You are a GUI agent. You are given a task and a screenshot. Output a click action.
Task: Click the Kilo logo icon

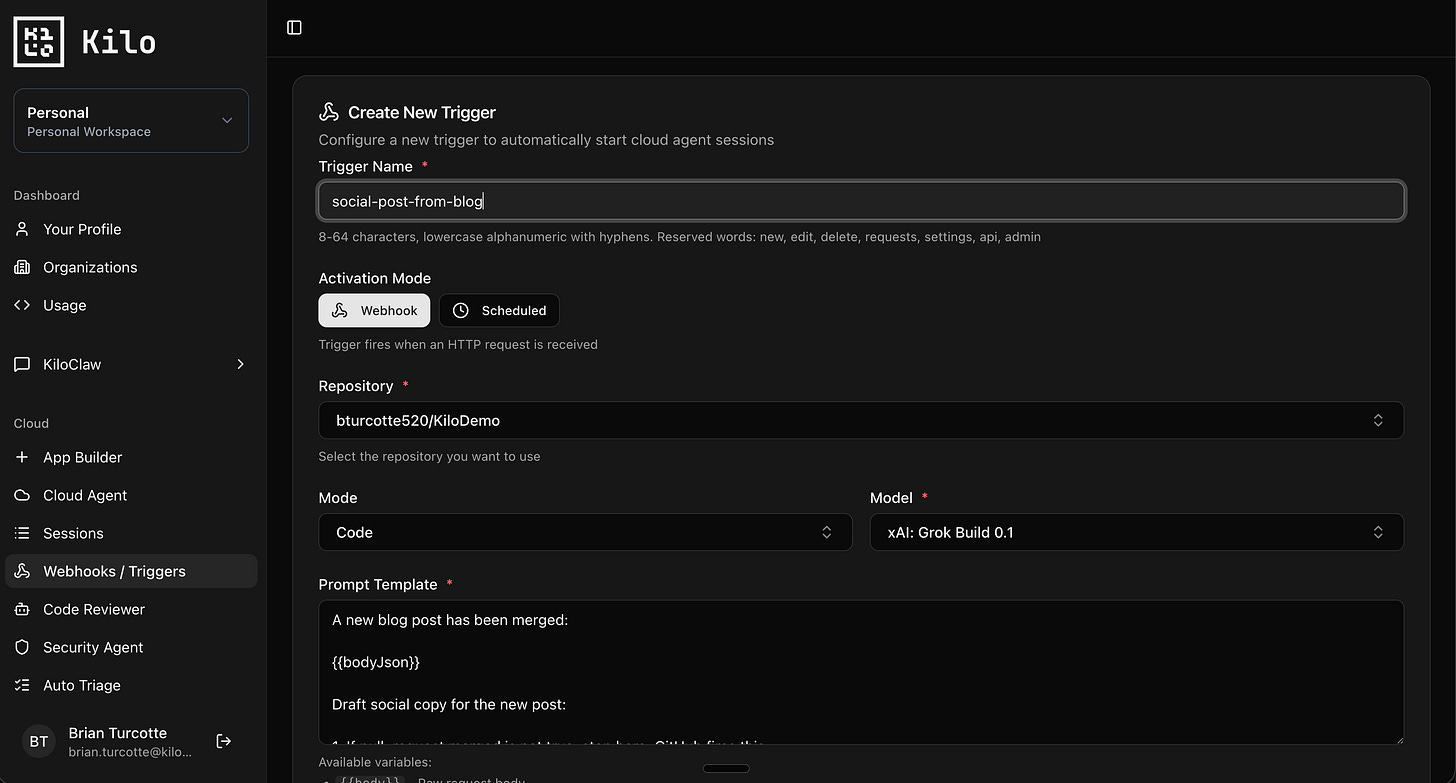(39, 42)
